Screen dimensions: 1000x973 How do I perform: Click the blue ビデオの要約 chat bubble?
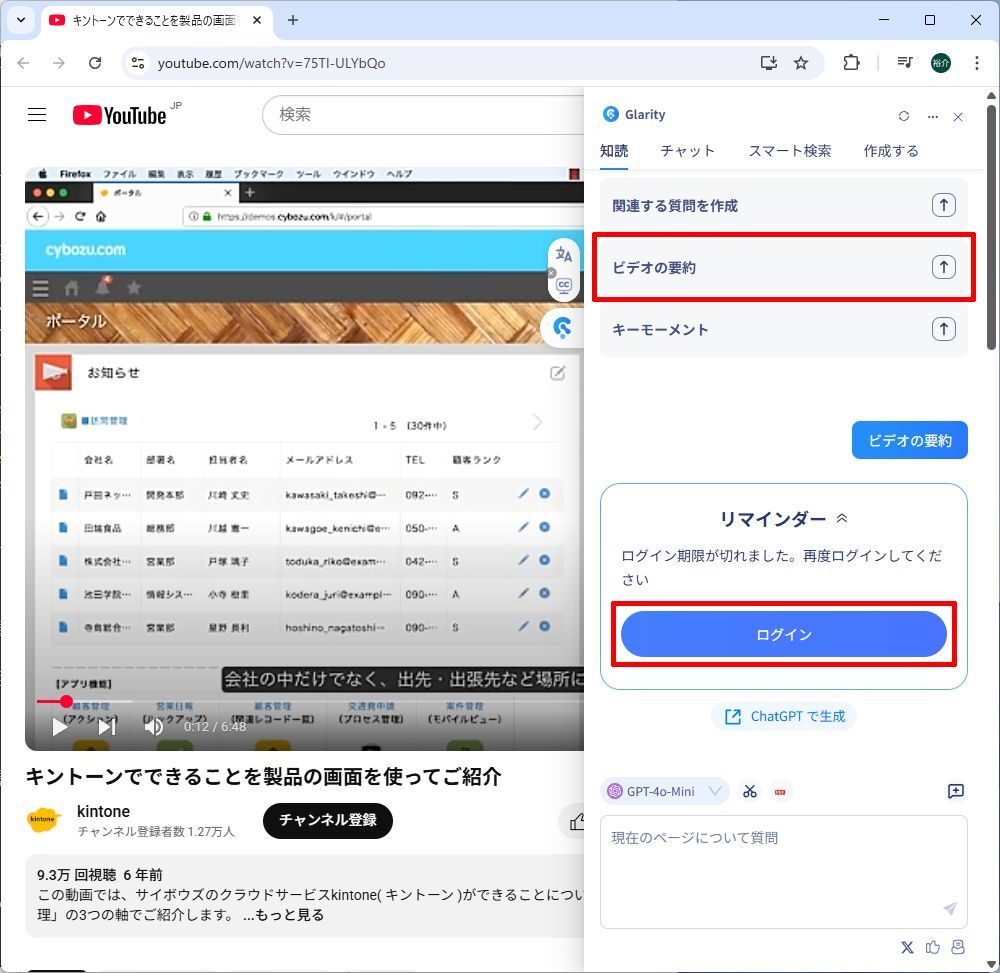pyautogui.click(x=909, y=440)
